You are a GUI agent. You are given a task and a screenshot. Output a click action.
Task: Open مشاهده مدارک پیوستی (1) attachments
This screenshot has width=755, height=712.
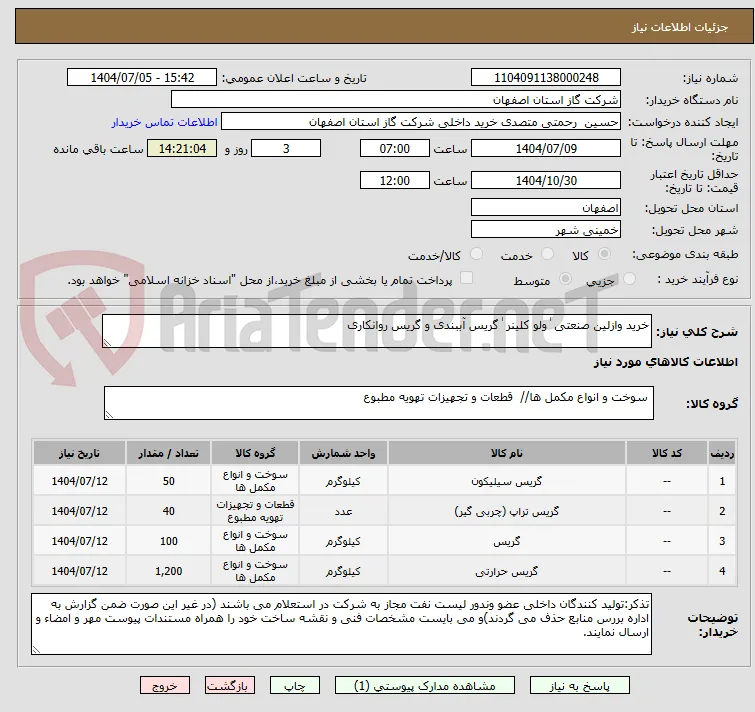point(425,686)
